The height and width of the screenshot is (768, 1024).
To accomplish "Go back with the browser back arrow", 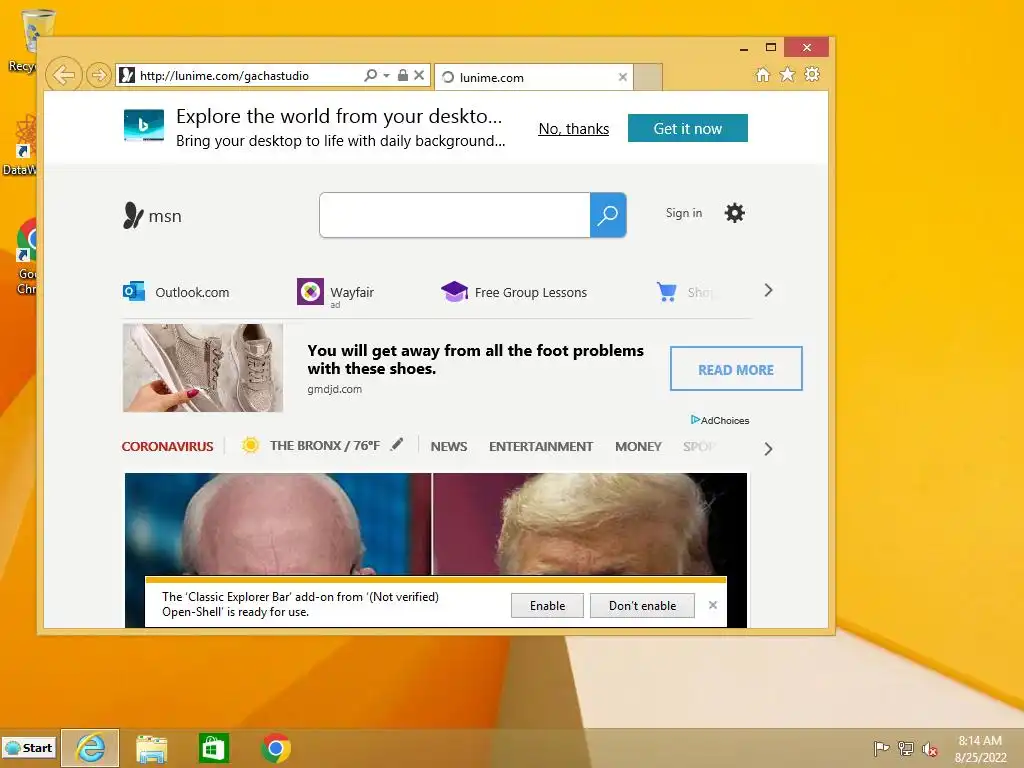I will coord(64,75).
